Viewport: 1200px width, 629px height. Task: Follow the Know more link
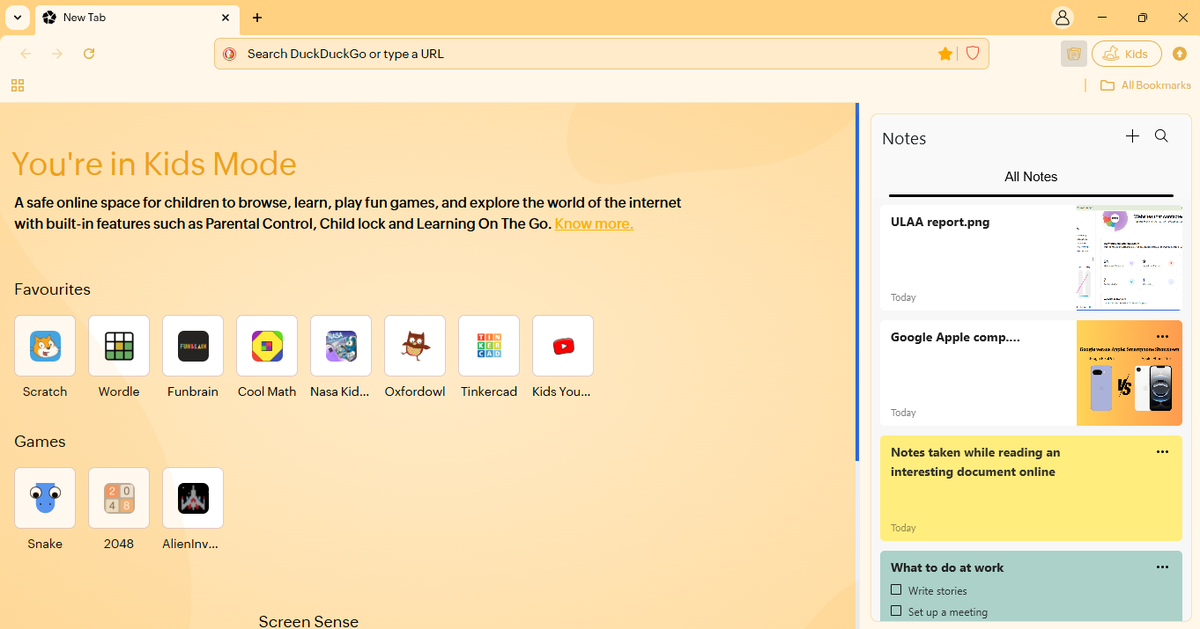[x=594, y=224]
